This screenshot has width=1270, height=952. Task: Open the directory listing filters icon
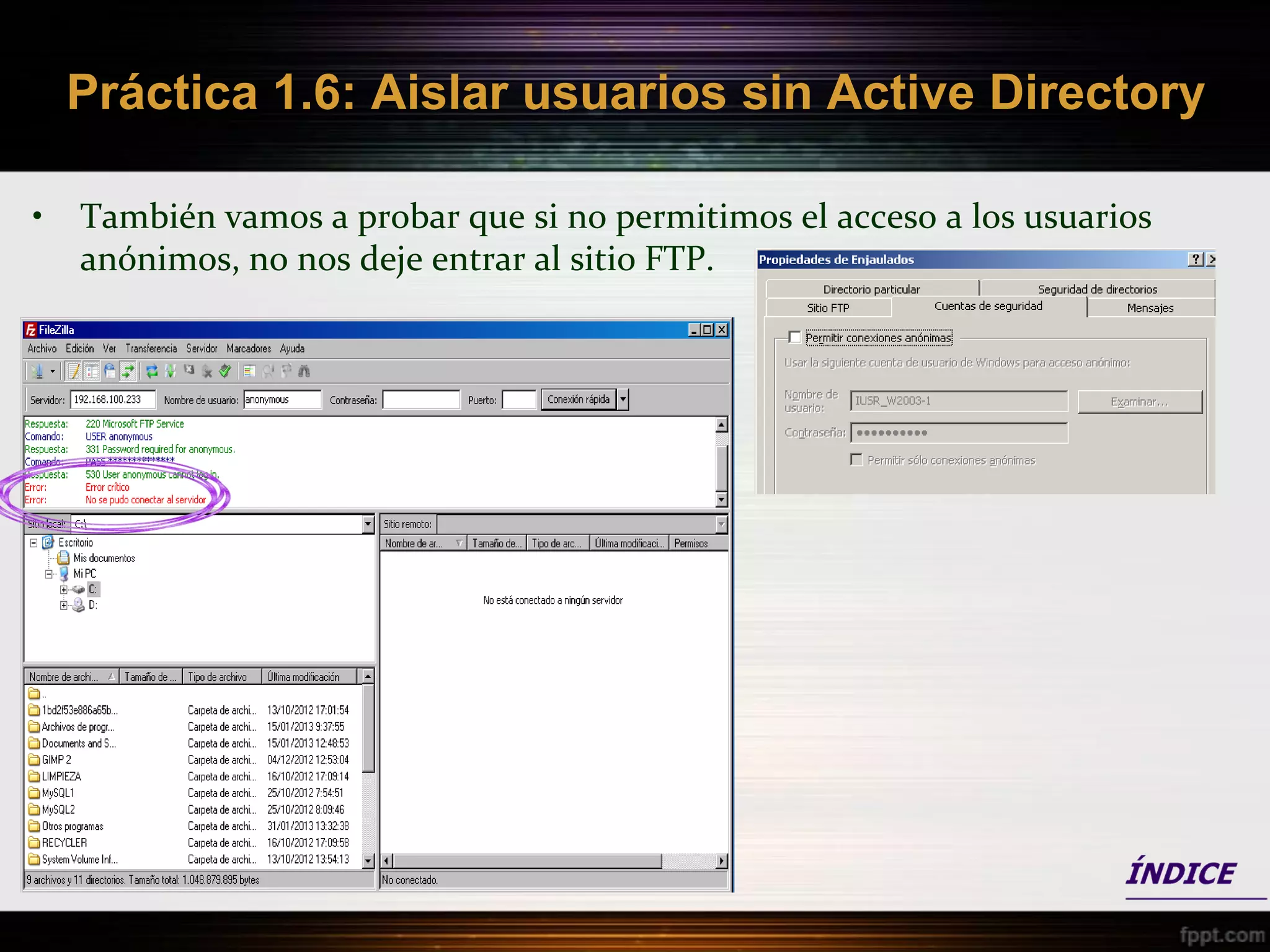pyautogui.click(x=249, y=371)
